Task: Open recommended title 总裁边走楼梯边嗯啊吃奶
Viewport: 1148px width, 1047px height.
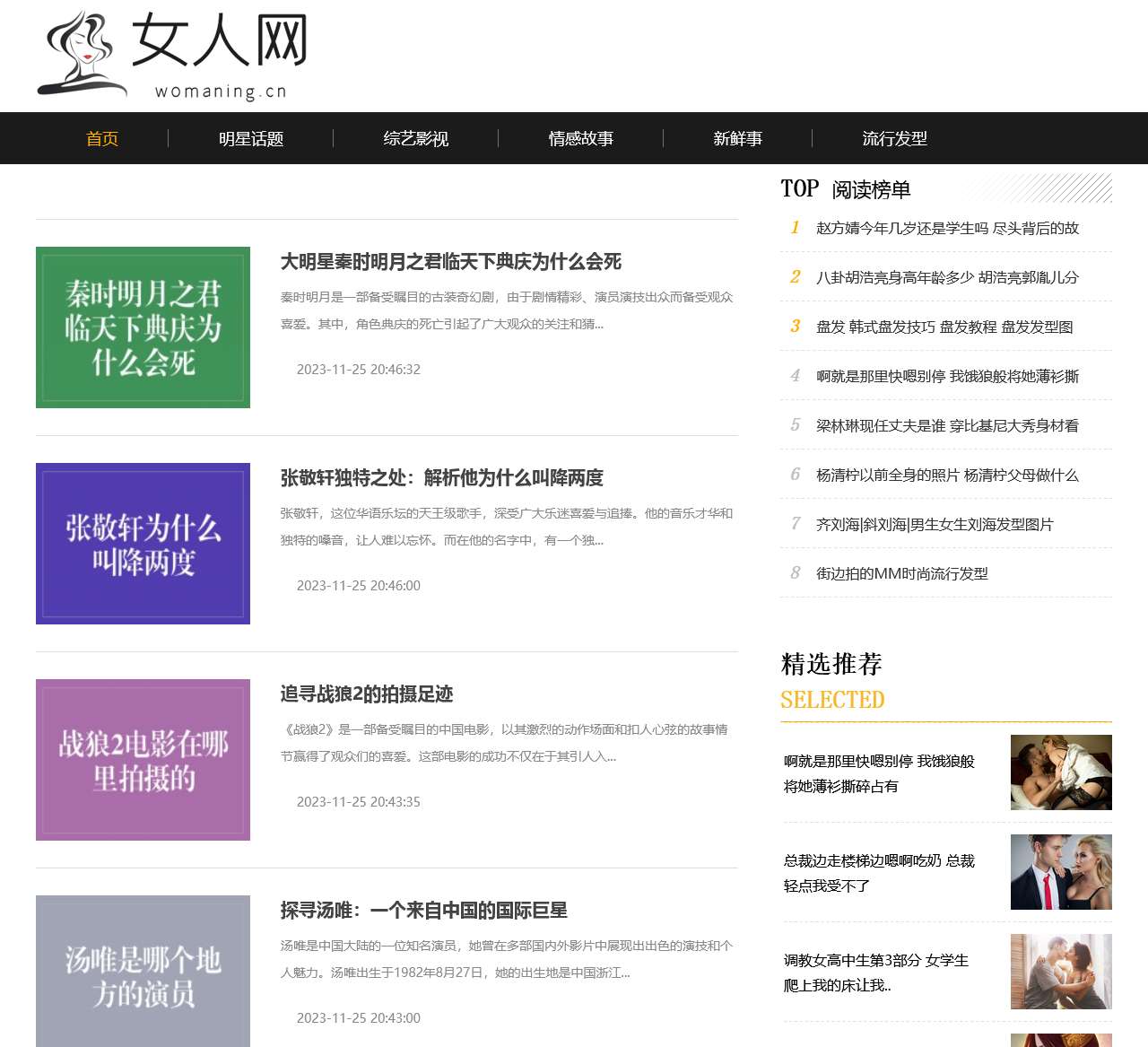Action: [x=879, y=873]
